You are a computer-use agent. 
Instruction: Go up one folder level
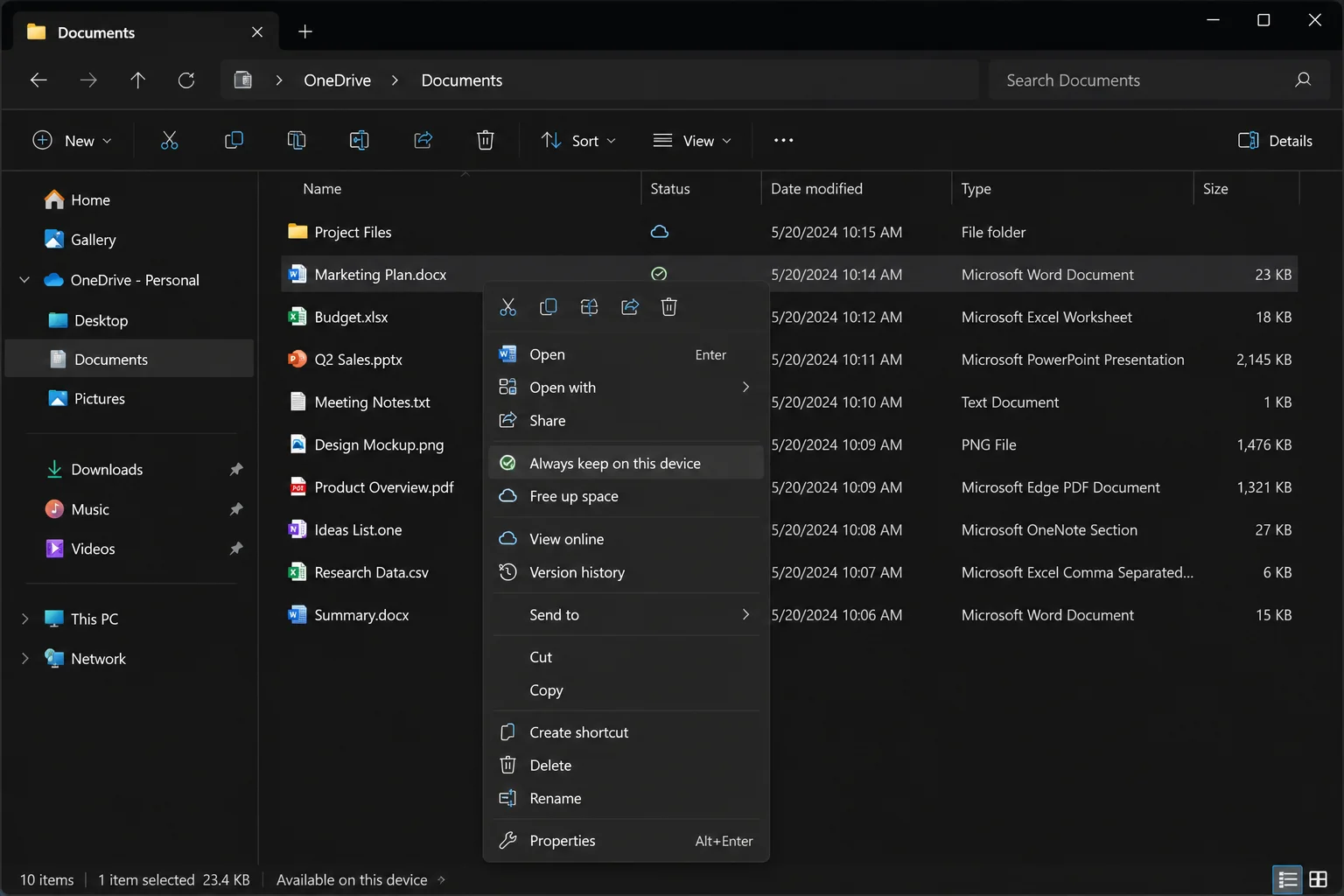pos(137,80)
